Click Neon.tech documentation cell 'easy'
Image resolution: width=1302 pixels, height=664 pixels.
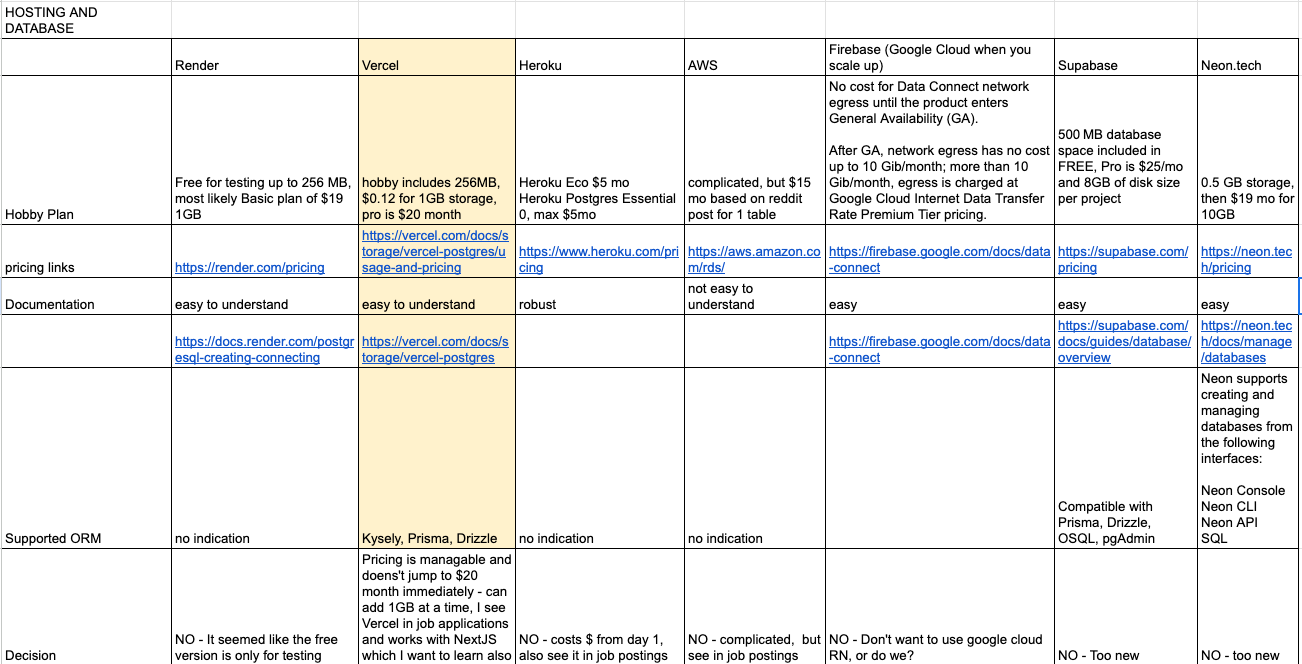coord(1248,296)
